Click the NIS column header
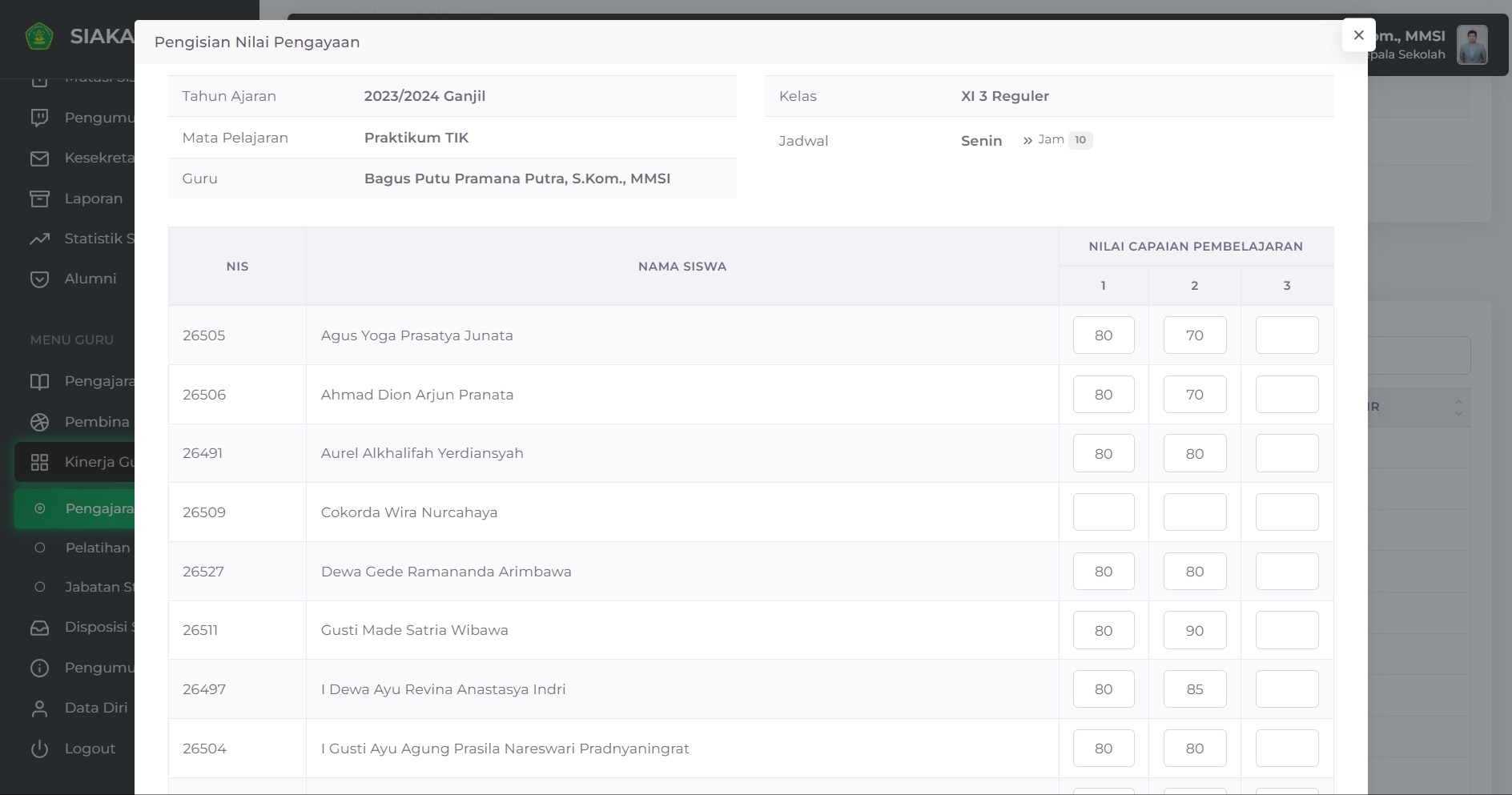Image resolution: width=1512 pixels, height=795 pixels. pos(237,267)
